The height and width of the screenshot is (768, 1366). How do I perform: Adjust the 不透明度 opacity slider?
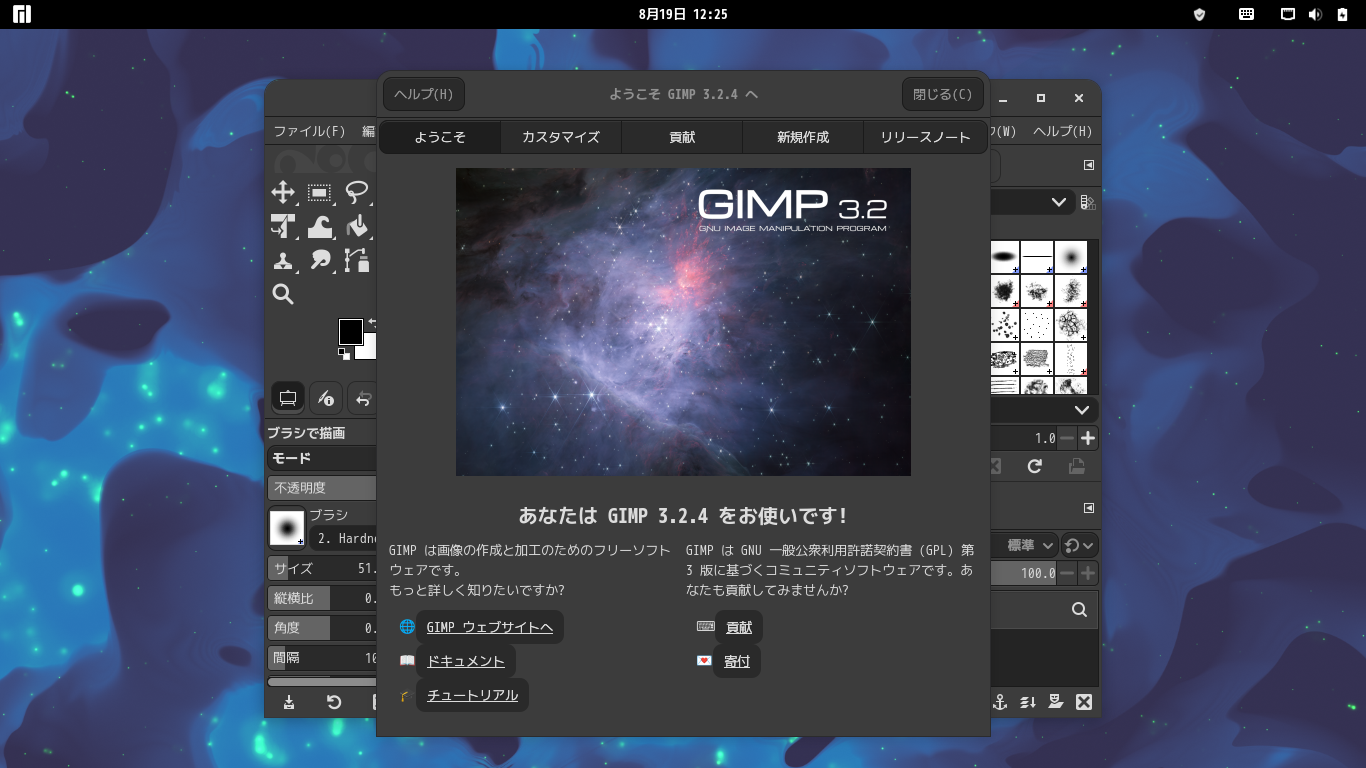tap(322, 488)
